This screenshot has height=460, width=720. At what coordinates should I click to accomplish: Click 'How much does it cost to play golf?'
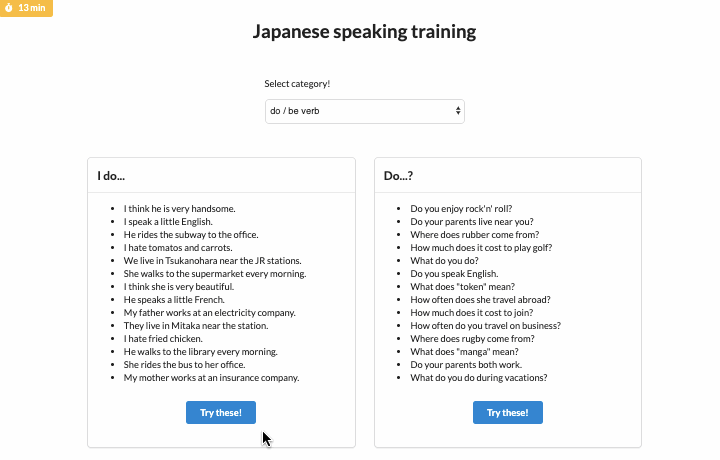(481, 248)
